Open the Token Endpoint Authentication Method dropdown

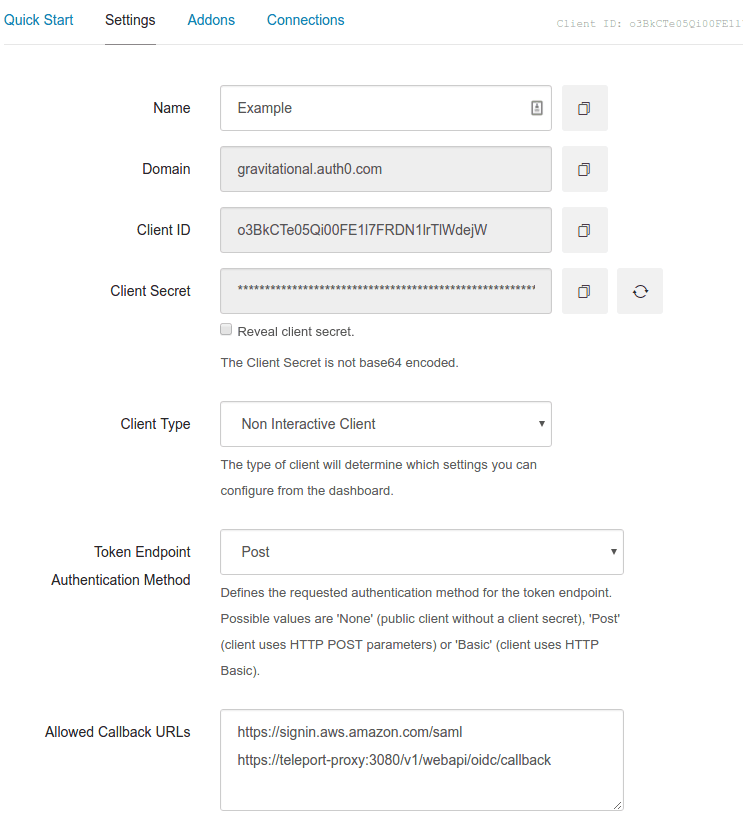pos(420,552)
